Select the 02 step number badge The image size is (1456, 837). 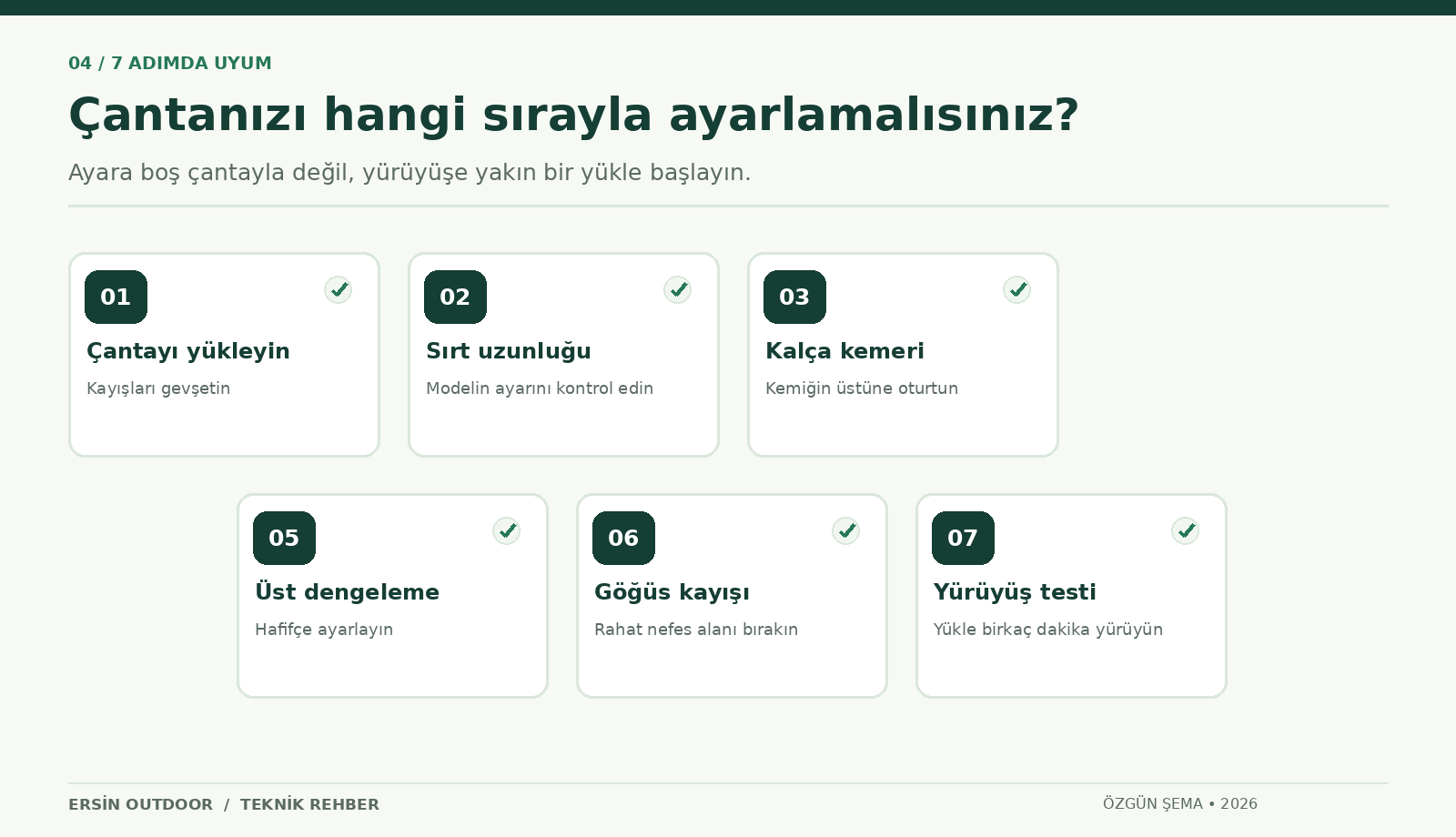pyautogui.click(x=455, y=297)
